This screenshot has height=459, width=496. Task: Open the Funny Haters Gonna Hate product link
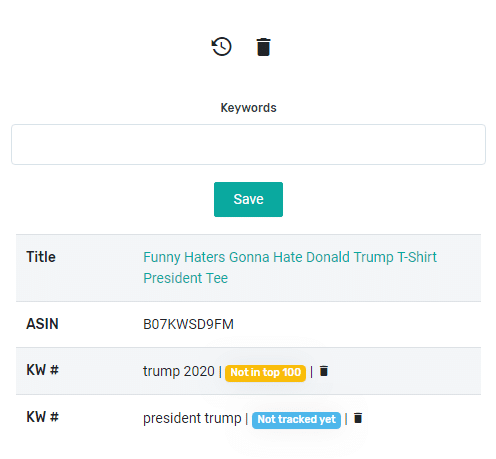tap(290, 267)
